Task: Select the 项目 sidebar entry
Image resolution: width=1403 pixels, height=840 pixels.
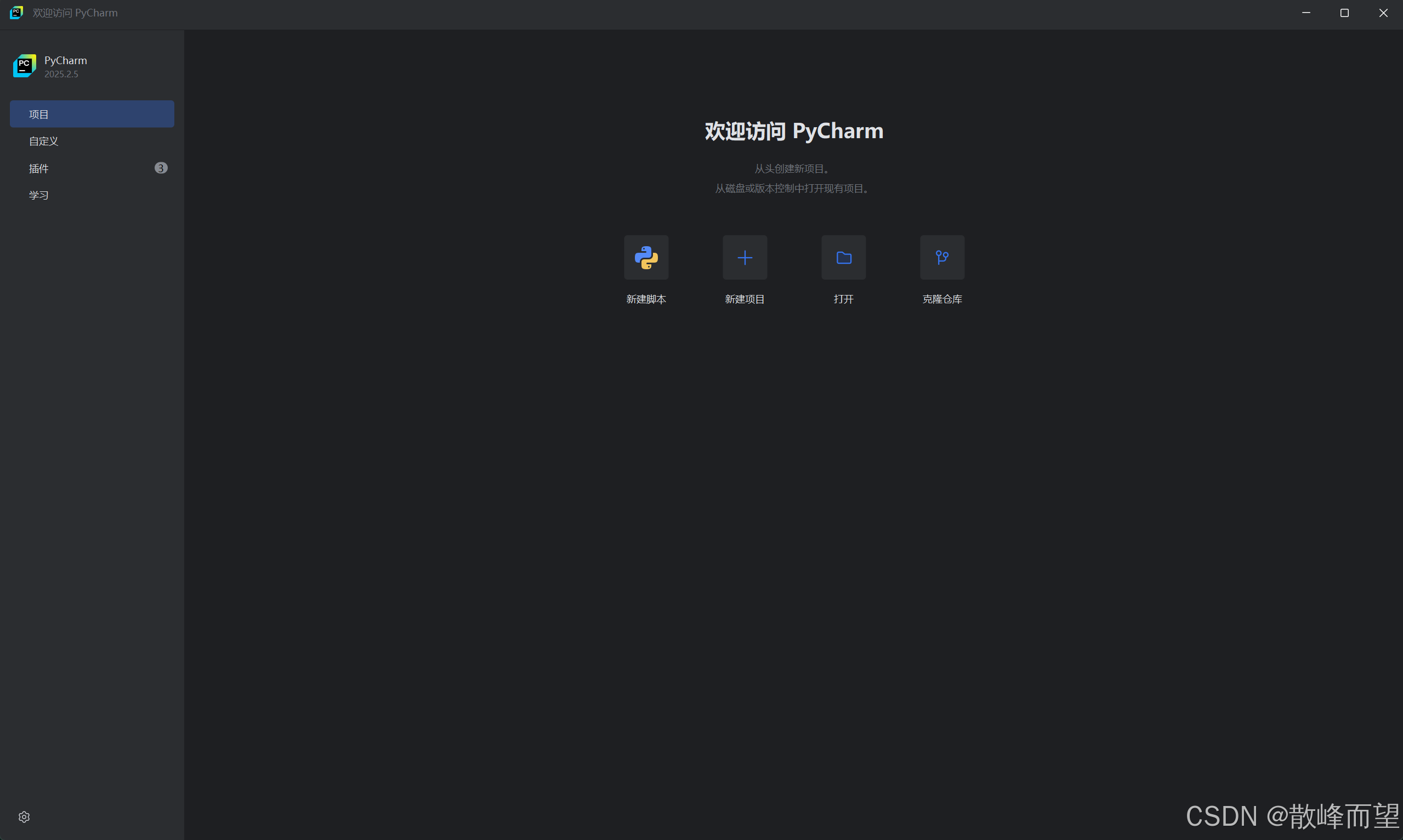Action: coord(38,114)
